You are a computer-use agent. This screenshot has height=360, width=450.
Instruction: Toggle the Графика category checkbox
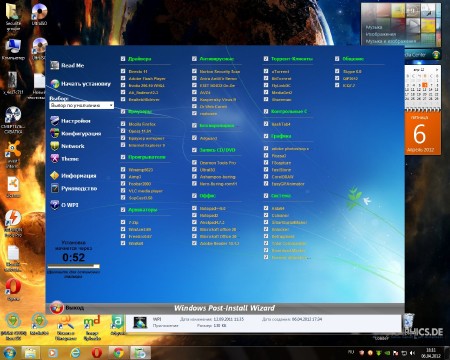[x=266, y=136]
